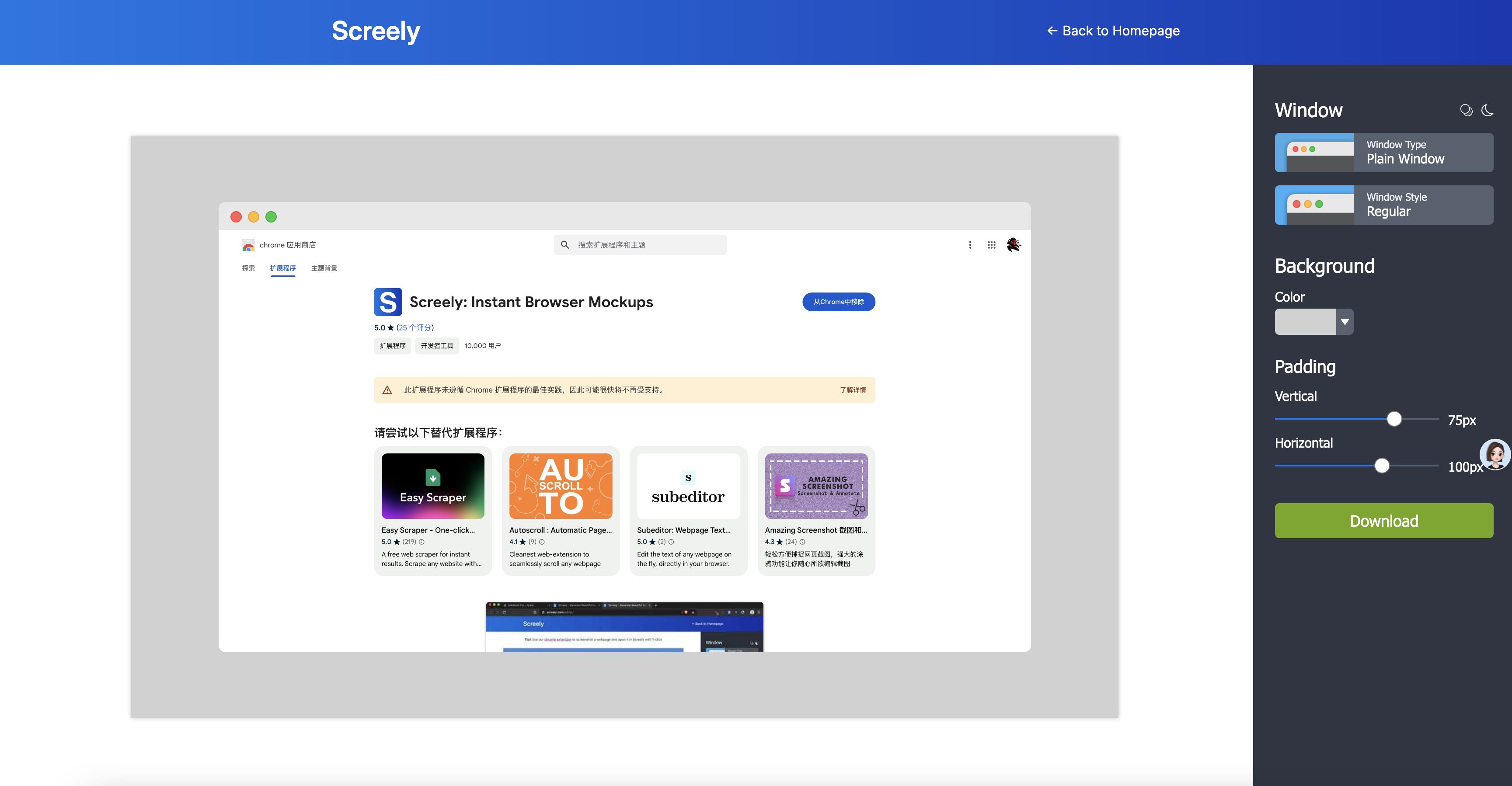
Task: Click the warning triangle icon in the banner
Action: click(x=387, y=390)
